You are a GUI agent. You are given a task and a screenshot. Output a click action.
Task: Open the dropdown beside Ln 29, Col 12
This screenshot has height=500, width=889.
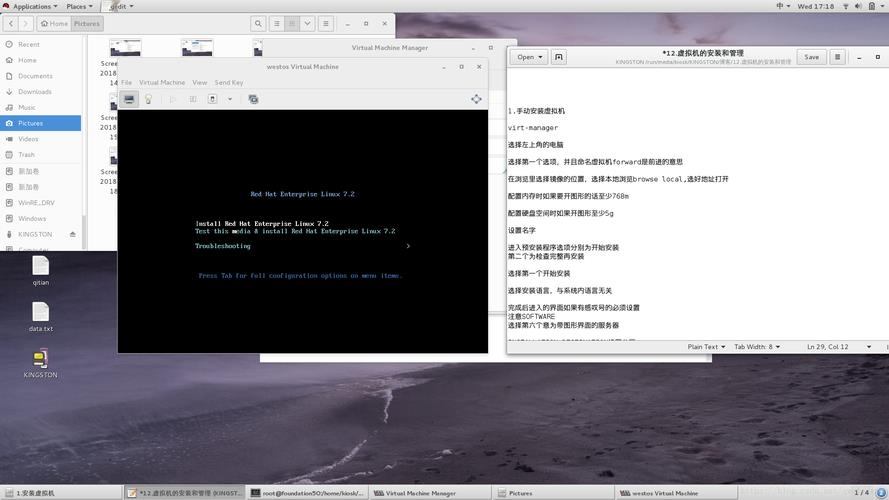869,346
